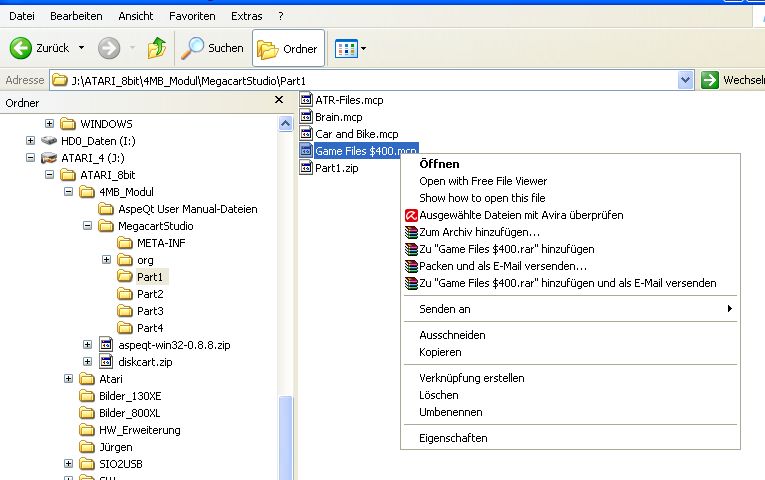
Task: Select Car and Bike.mcp file icon
Action: tap(306, 134)
